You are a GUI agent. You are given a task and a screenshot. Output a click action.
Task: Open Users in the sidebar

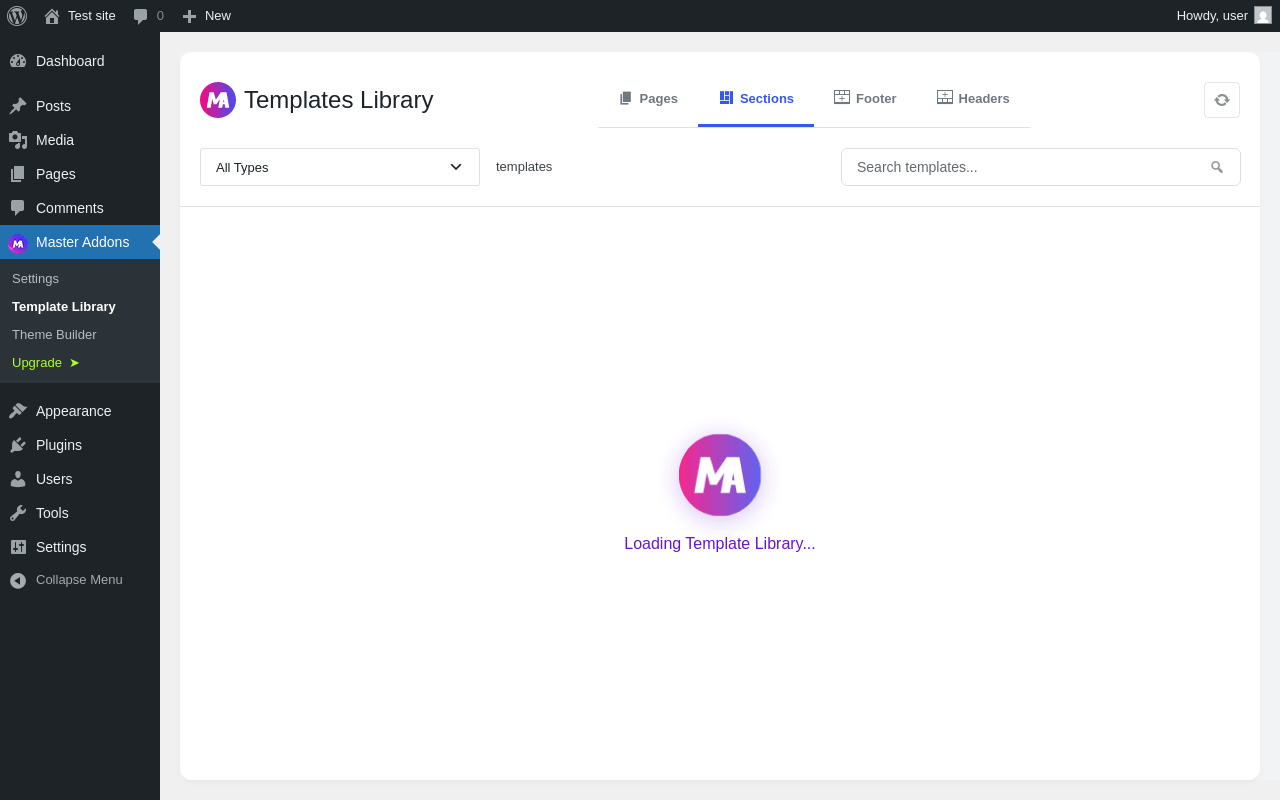80,479
